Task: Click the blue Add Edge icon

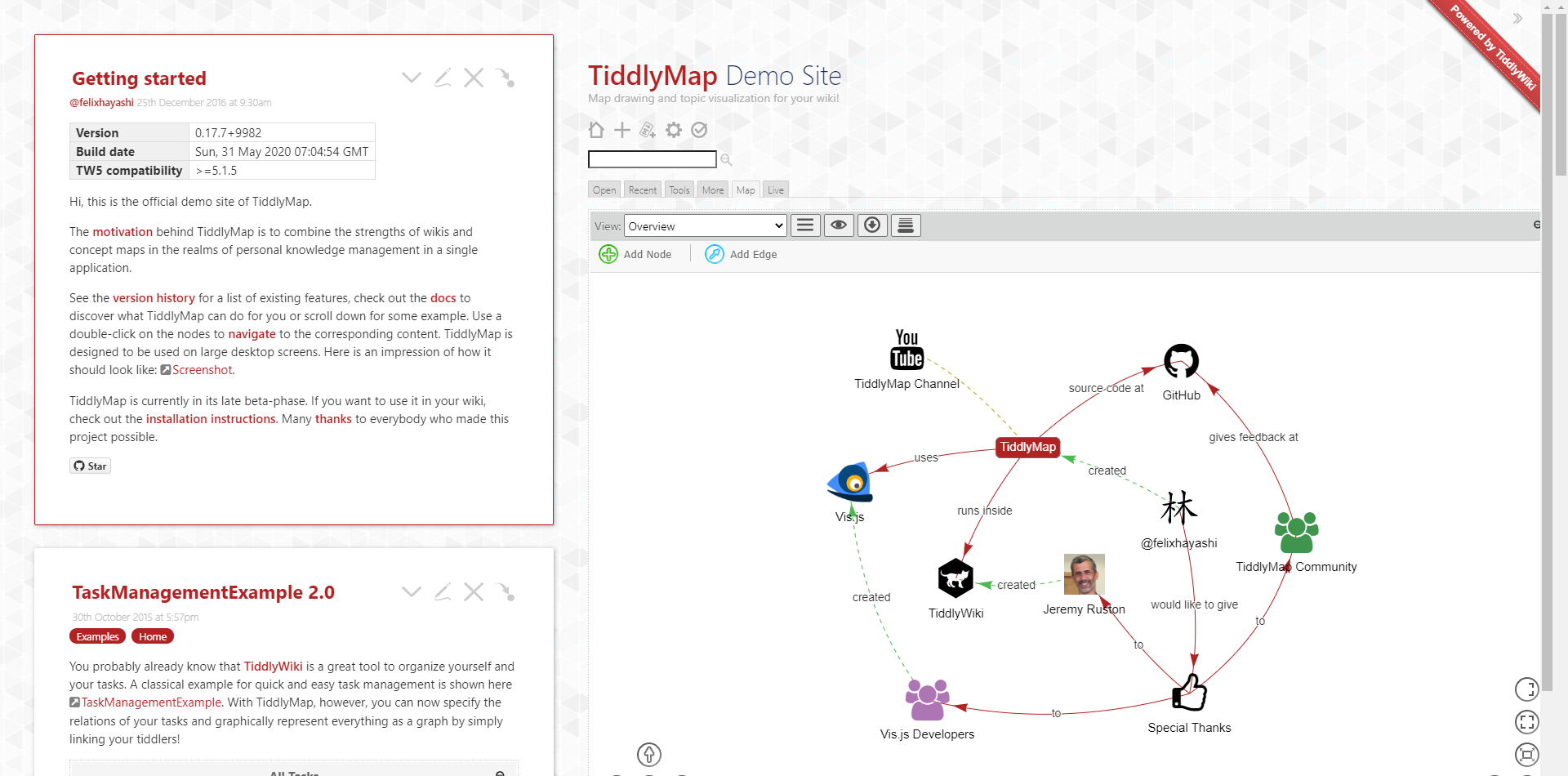Action: tap(715, 254)
